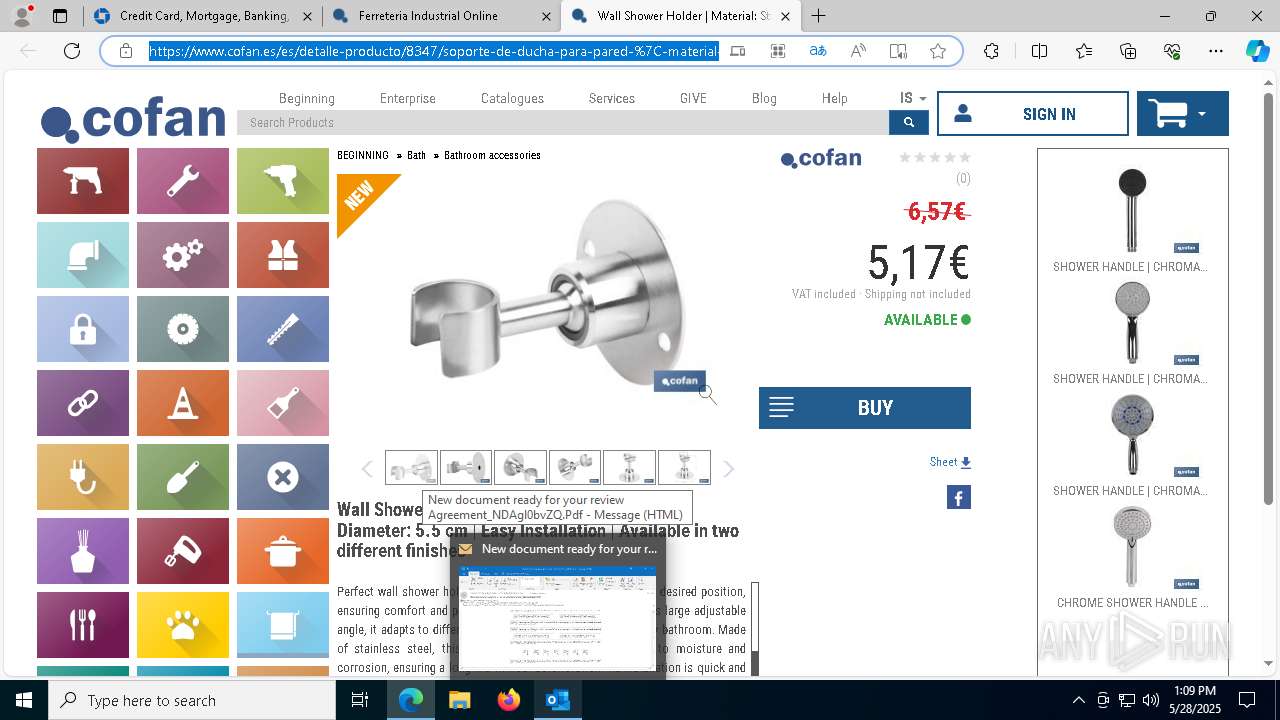Click the Search Products input field
The image size is (1280, 720).
tap(563, 122)
